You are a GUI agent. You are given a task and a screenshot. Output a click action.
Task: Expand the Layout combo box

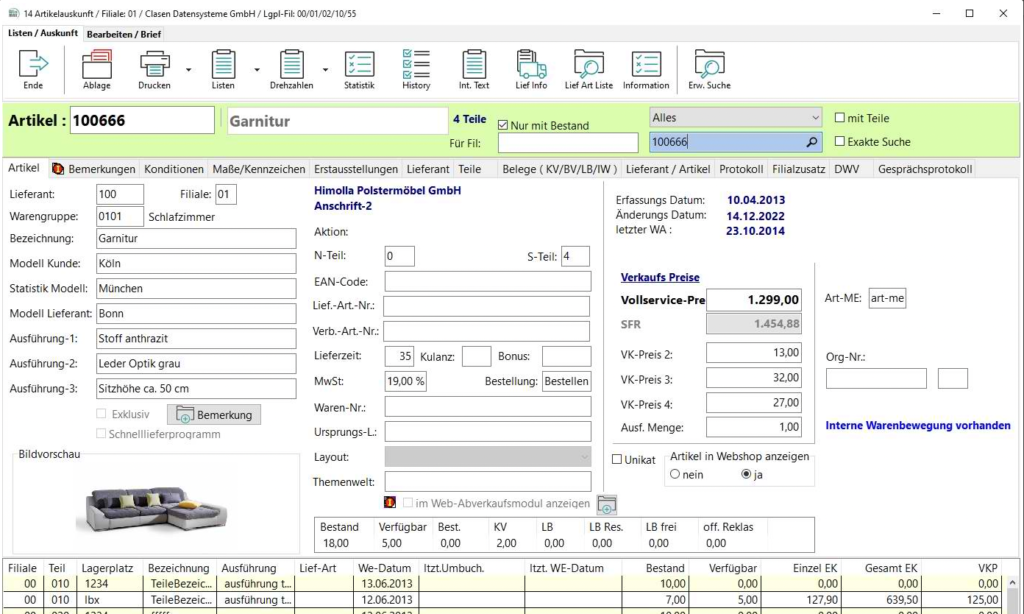point(584,457)
